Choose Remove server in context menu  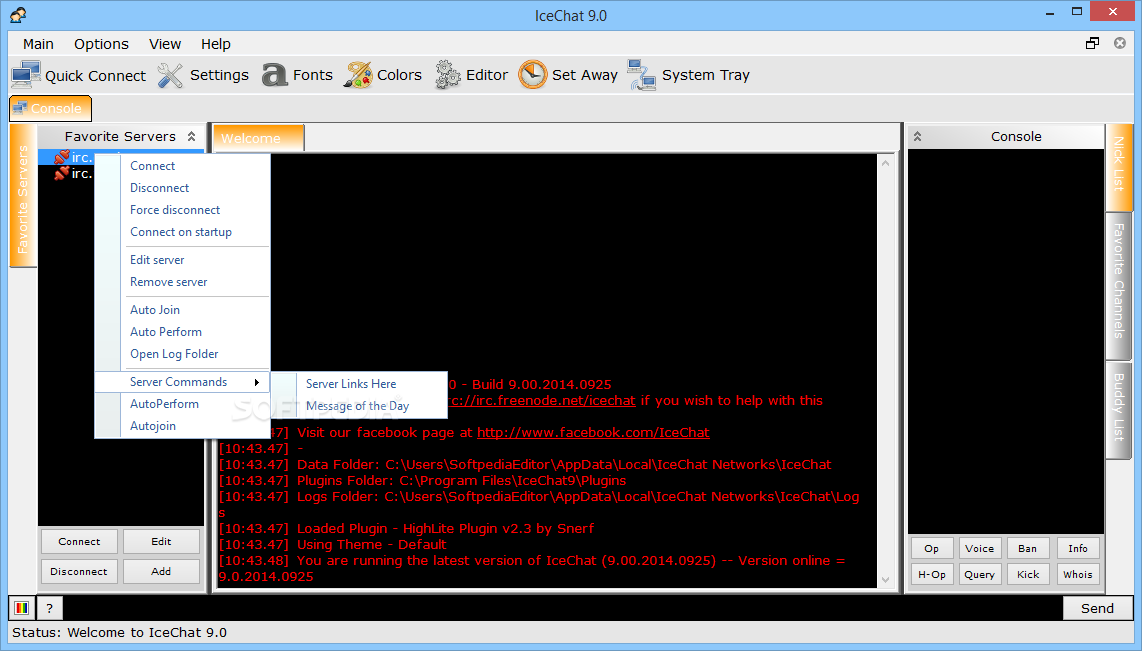point(182,282)
